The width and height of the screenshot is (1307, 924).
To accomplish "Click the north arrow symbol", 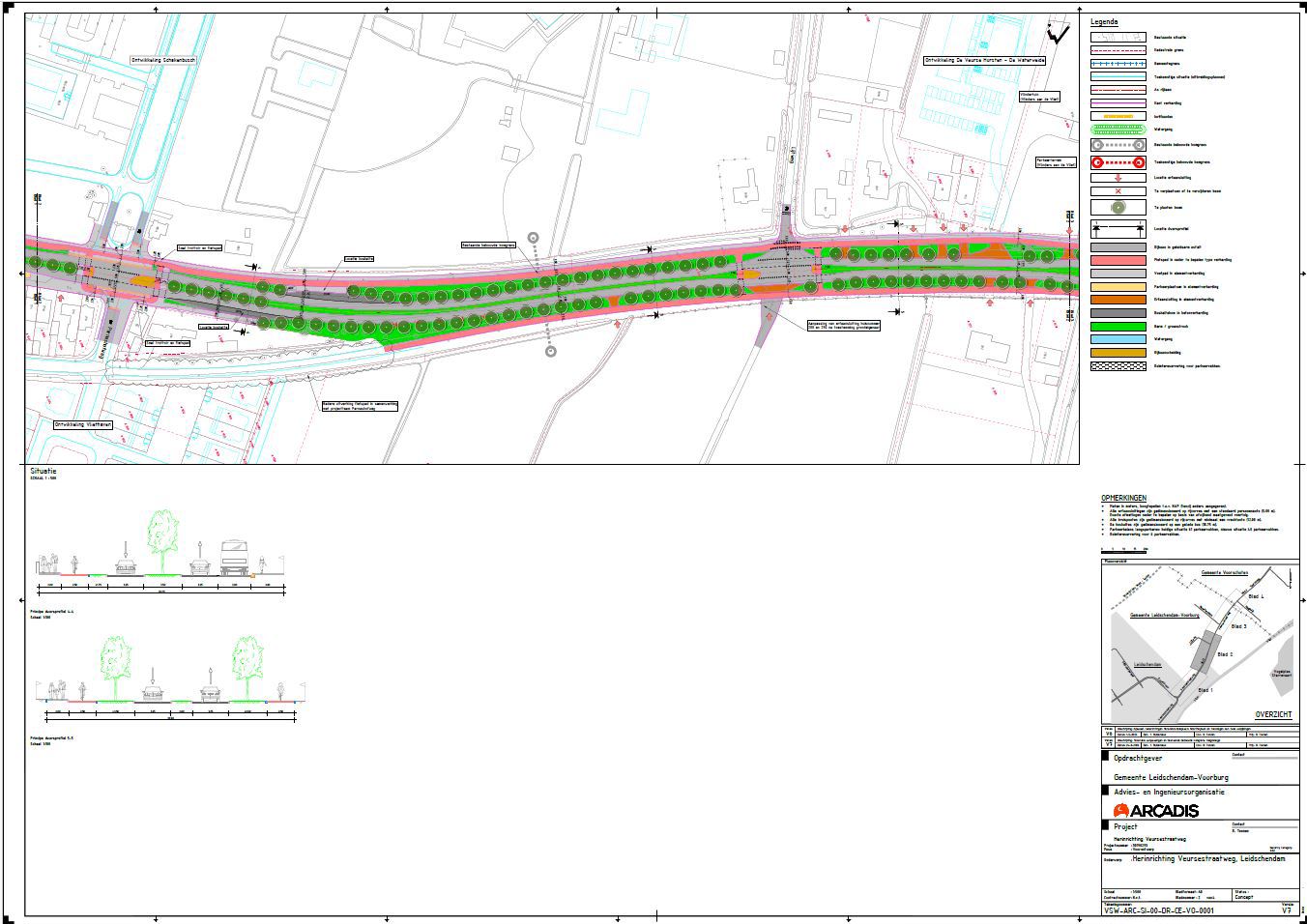I will pyautogui.click(x=1059, y=35).
